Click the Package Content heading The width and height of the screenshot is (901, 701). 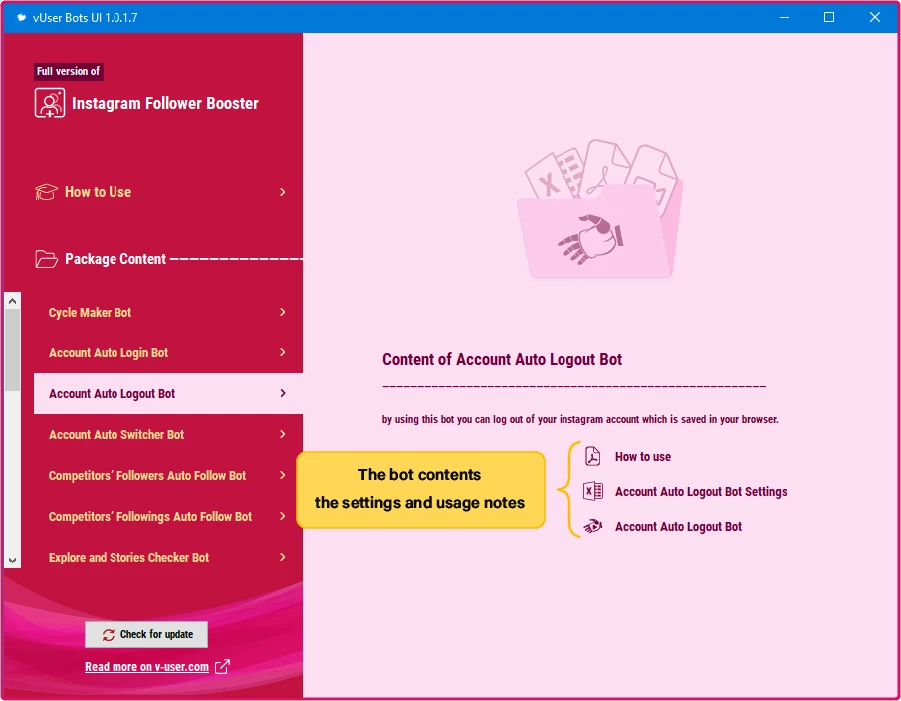(x=115, y=259)
